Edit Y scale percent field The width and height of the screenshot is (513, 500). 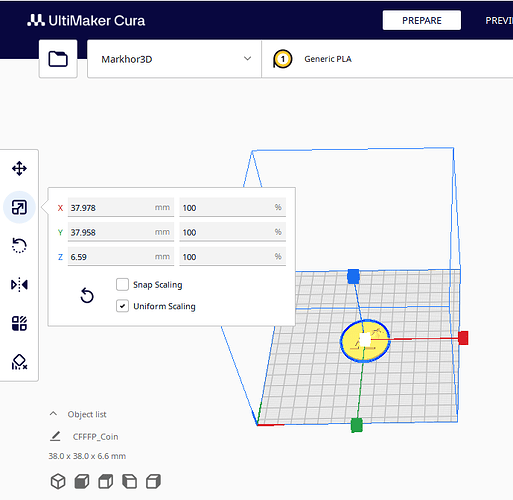(233, 232)
